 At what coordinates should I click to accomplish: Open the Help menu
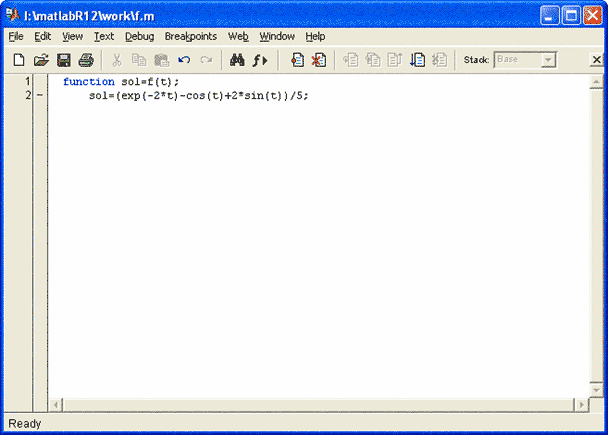coord(315,36)
